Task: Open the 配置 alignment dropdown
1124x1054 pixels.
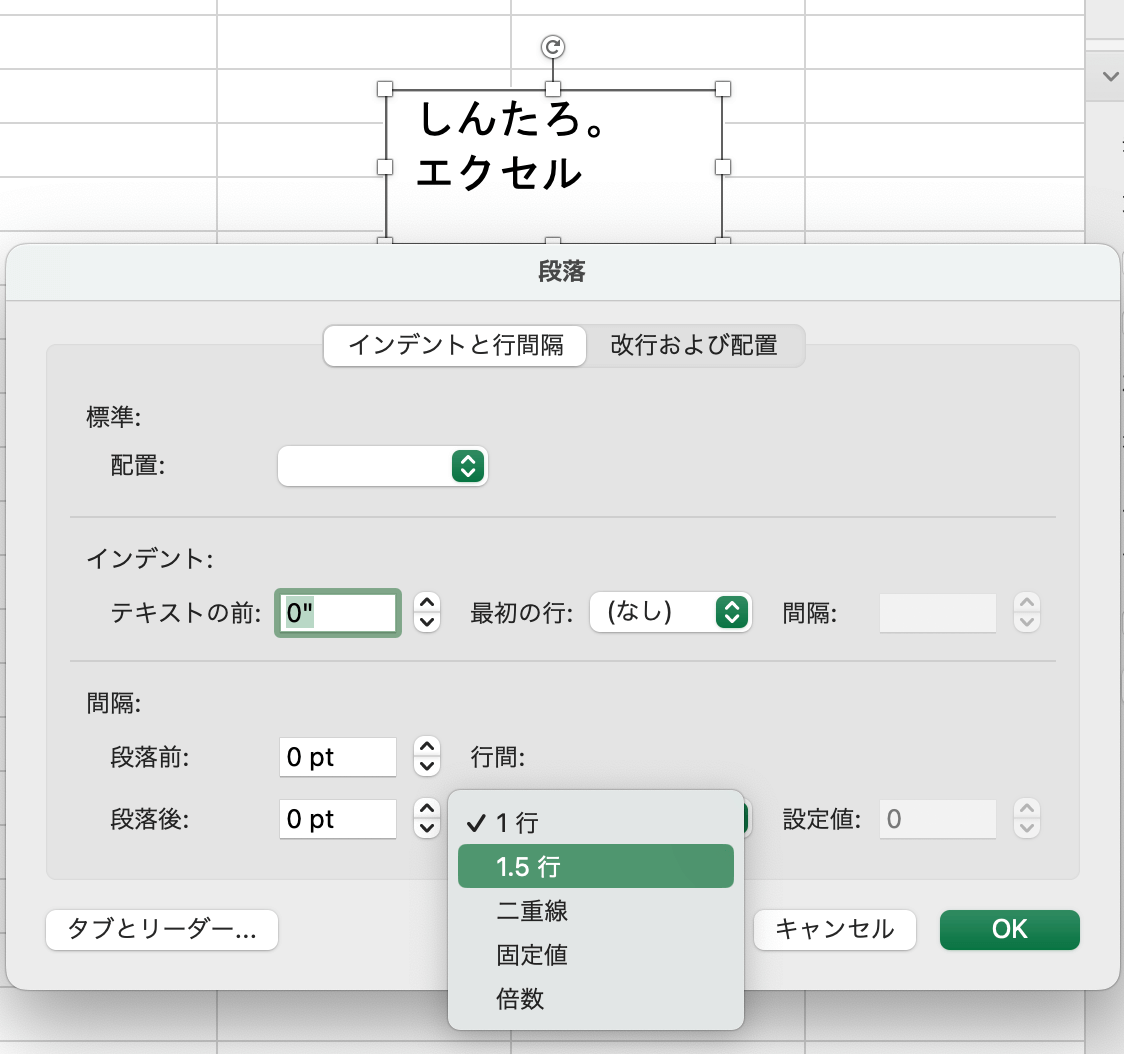Action: click(382, 466)
